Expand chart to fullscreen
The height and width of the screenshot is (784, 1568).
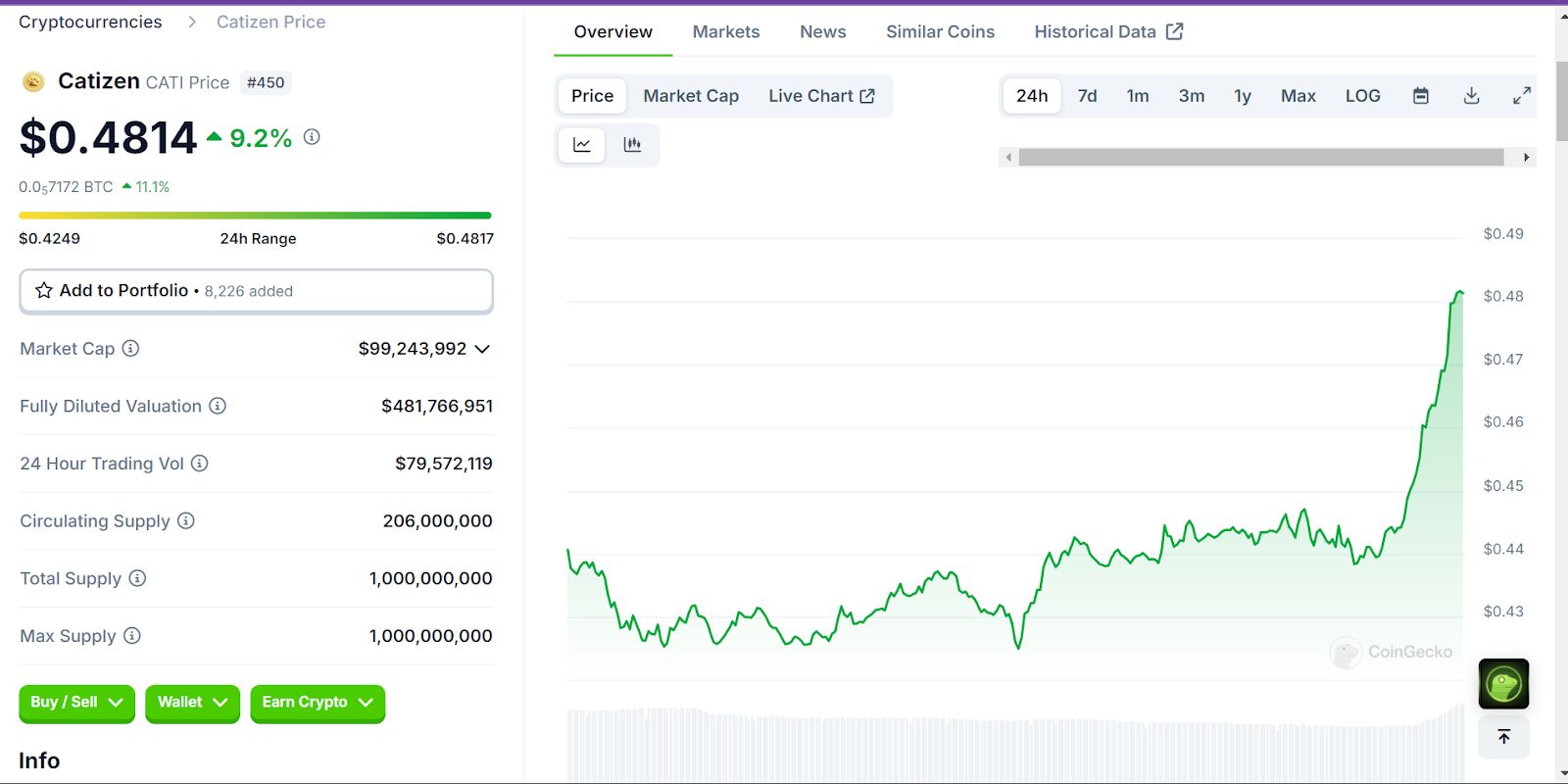pos(1521,96)
